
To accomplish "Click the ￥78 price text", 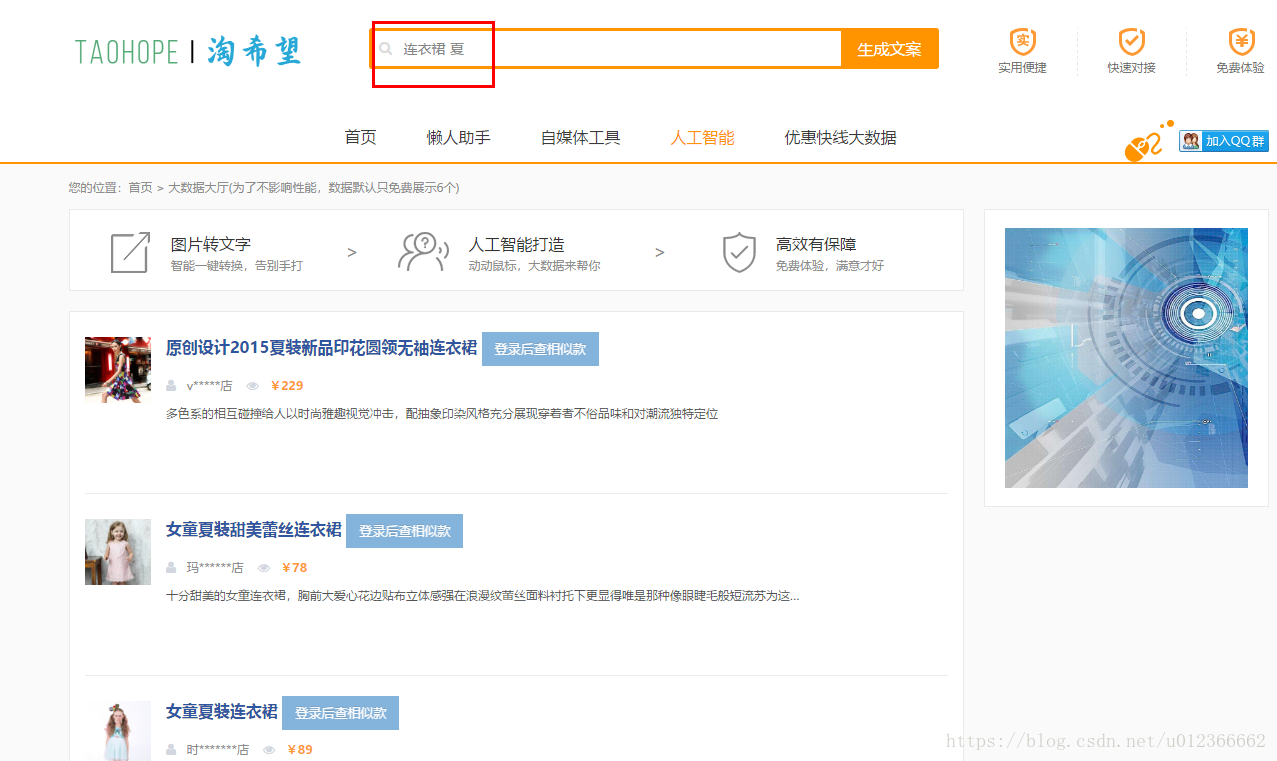I will coord(295,567).
